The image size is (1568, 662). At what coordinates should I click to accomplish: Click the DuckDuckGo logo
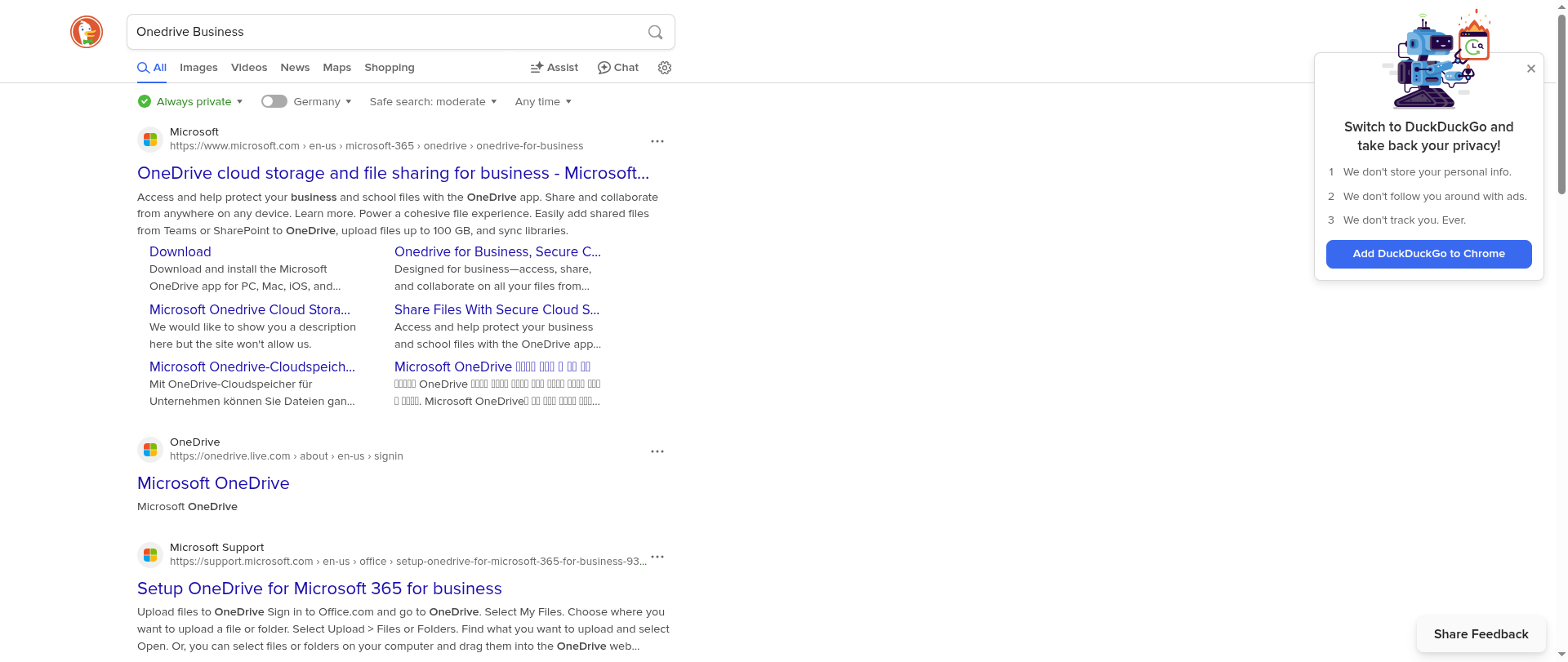[87, 32]
